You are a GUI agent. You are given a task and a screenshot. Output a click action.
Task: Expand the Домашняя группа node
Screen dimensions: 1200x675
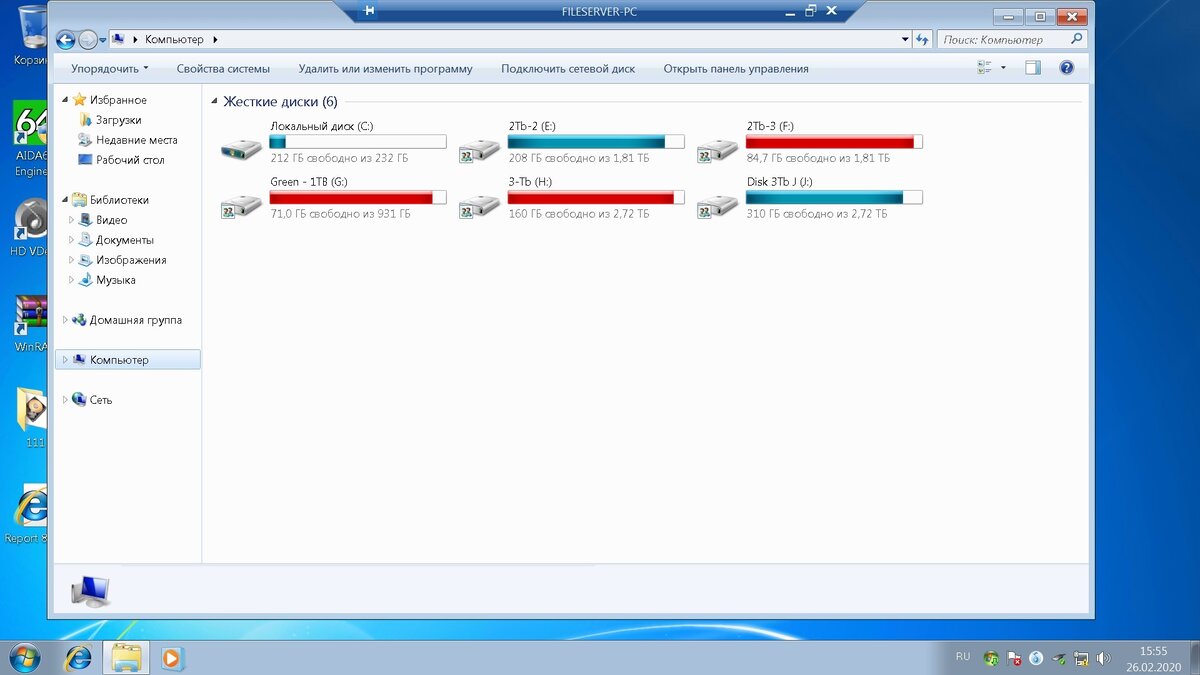tap(66, 320)
